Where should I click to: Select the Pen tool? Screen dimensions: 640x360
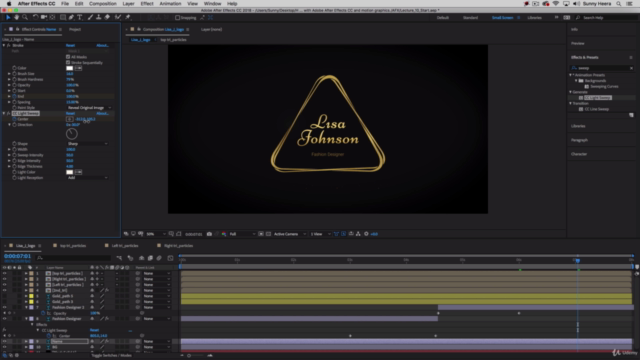pos(71,18)
